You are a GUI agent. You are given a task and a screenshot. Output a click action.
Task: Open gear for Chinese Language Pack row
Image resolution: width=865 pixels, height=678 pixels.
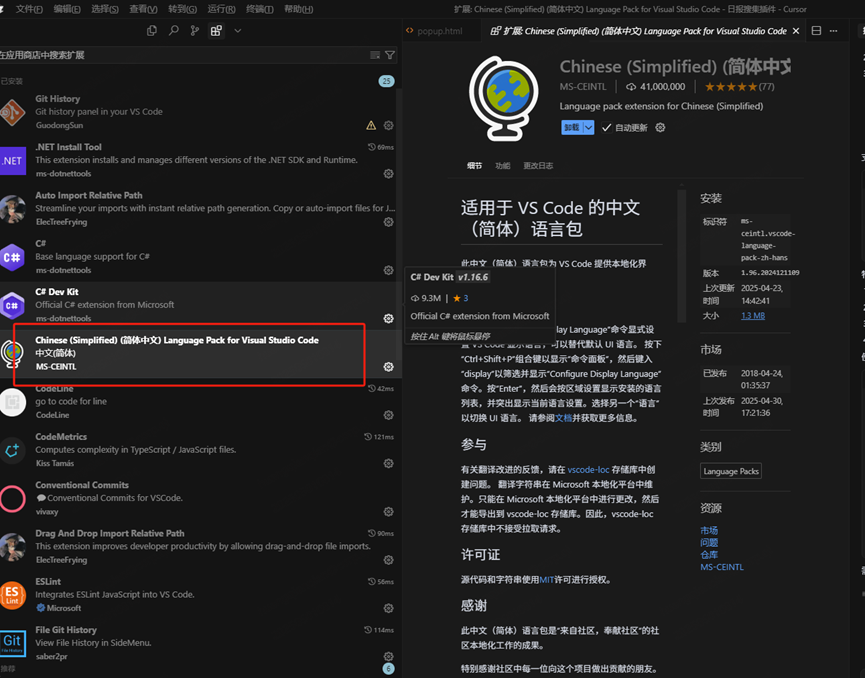(x=388, y=367)
